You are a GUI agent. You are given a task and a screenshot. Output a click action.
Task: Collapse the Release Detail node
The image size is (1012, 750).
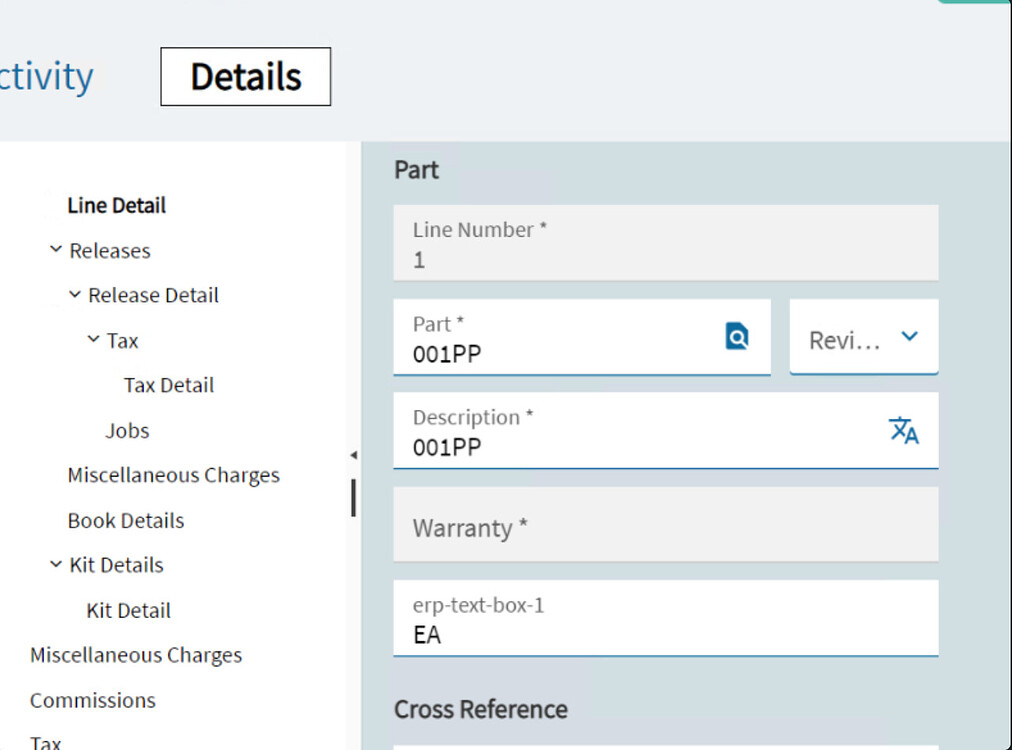pyautogui.click(x=74, y=295)
